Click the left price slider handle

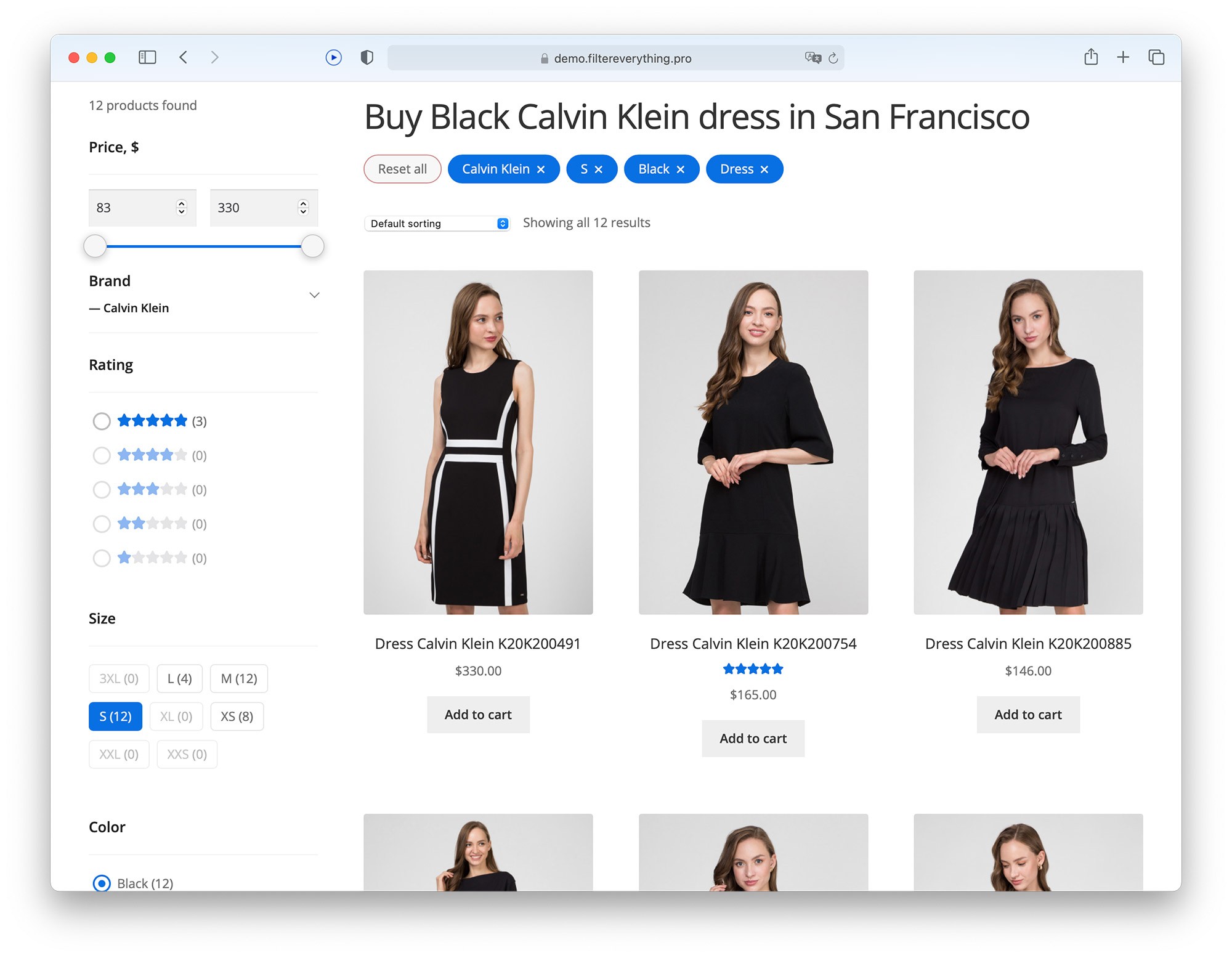95,246
